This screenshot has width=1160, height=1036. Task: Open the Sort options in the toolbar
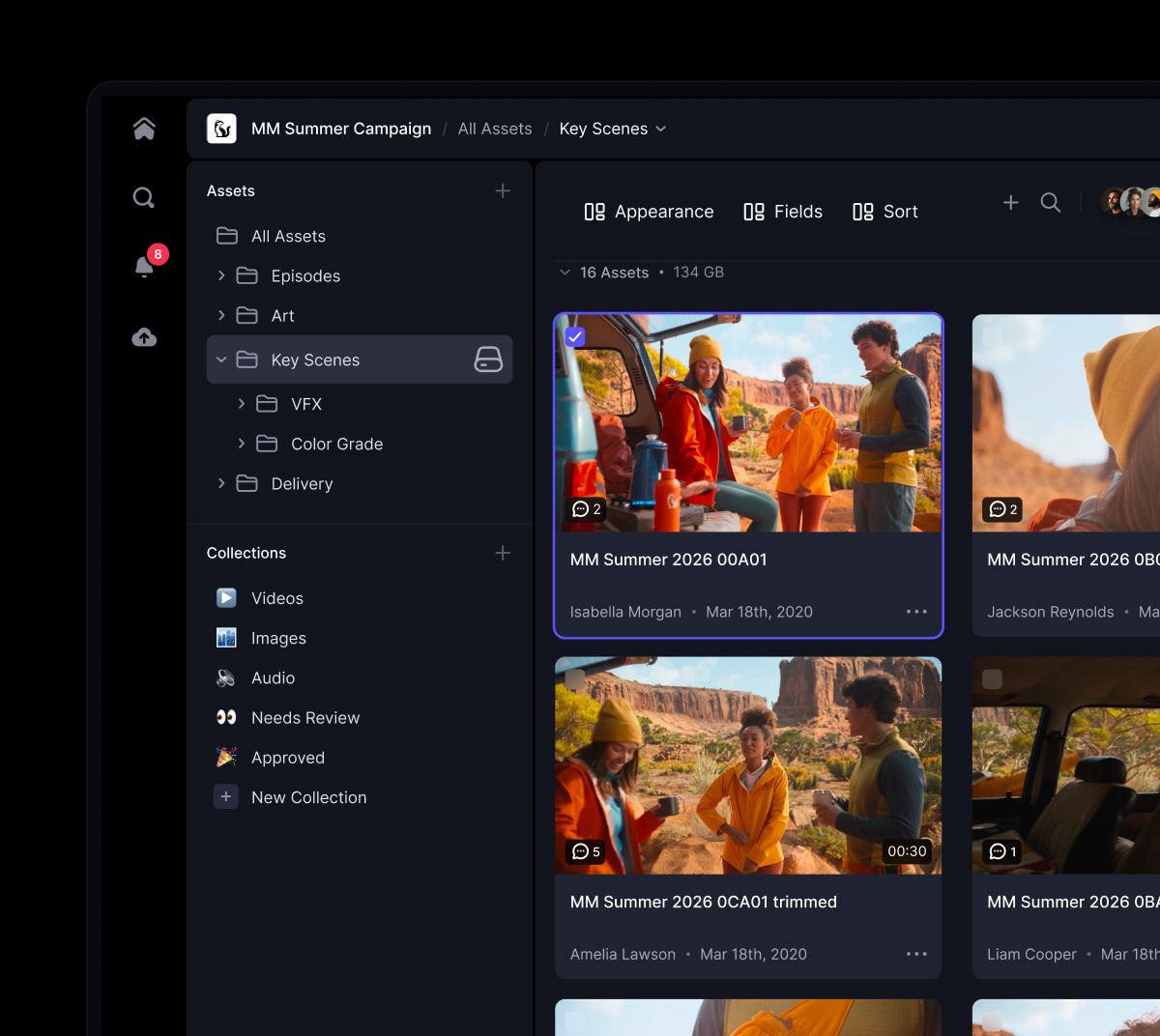point(884,212)
